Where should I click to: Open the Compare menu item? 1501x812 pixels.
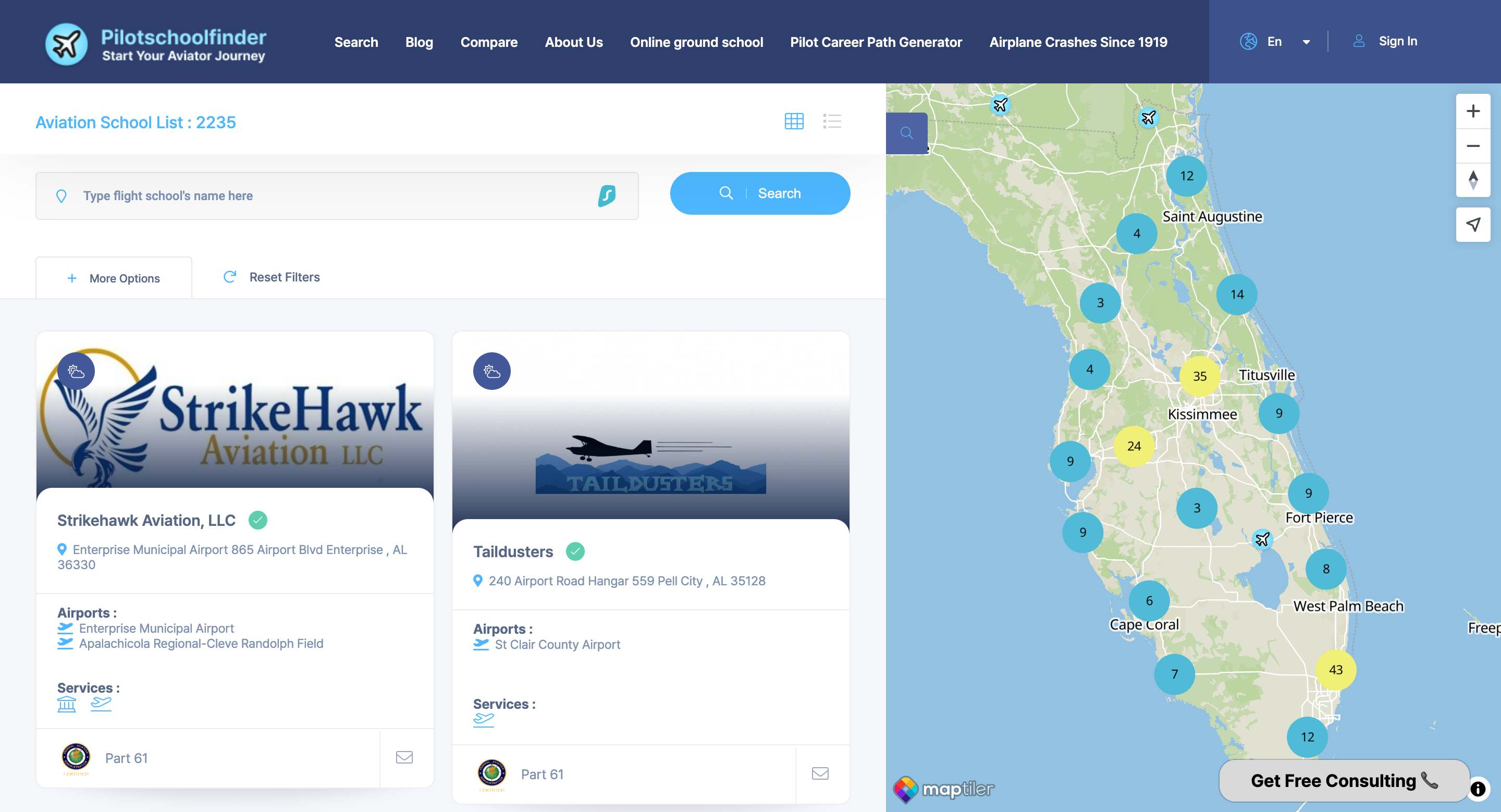pyautogui.click(x=488, y=42)
